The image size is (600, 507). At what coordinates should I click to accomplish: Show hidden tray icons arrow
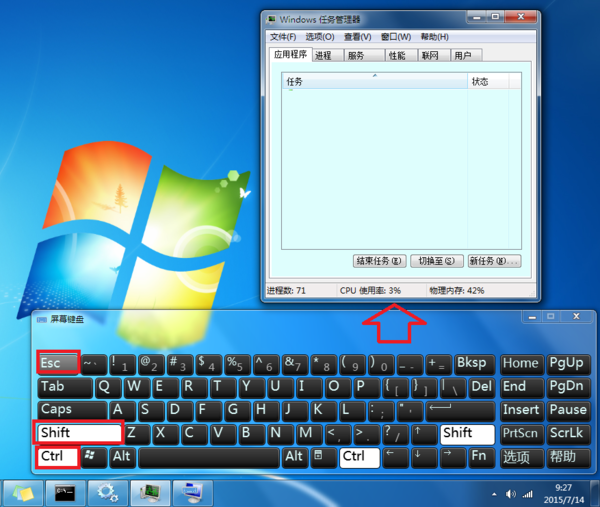coord(494,494)
